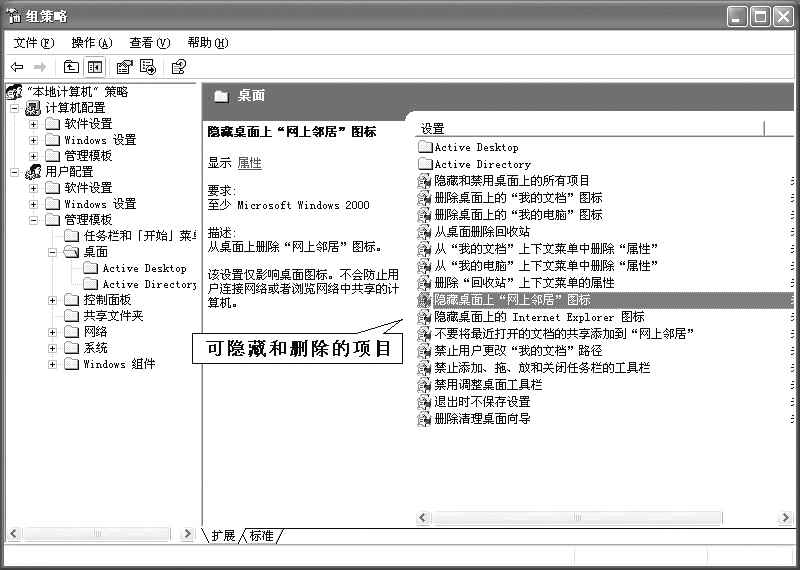Click the 任务栏和「开始」菜单 folder icon
This screenshot has width=800, height=570.
[71, 236]
